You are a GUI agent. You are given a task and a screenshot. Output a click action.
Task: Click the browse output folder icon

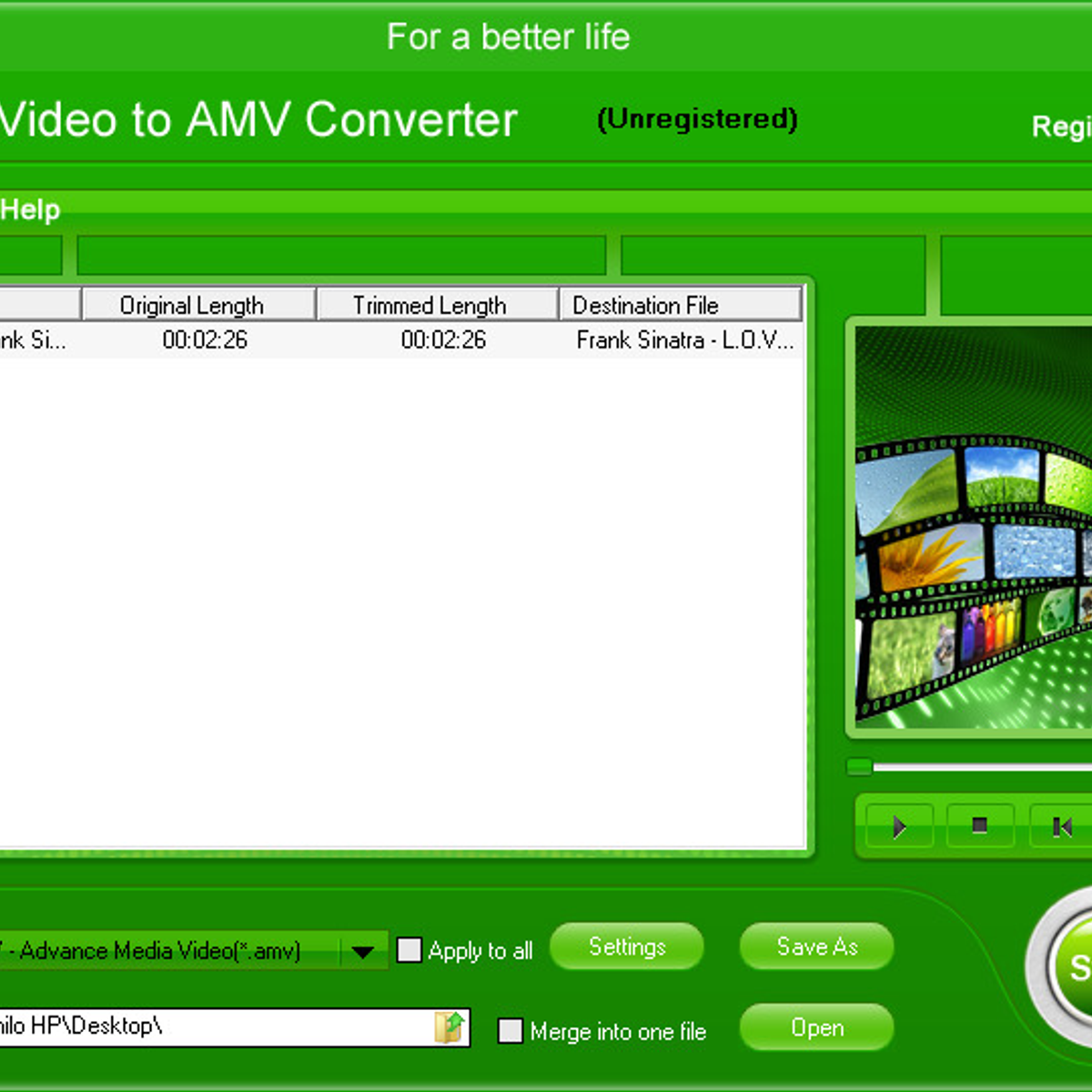click(450, 1027)
